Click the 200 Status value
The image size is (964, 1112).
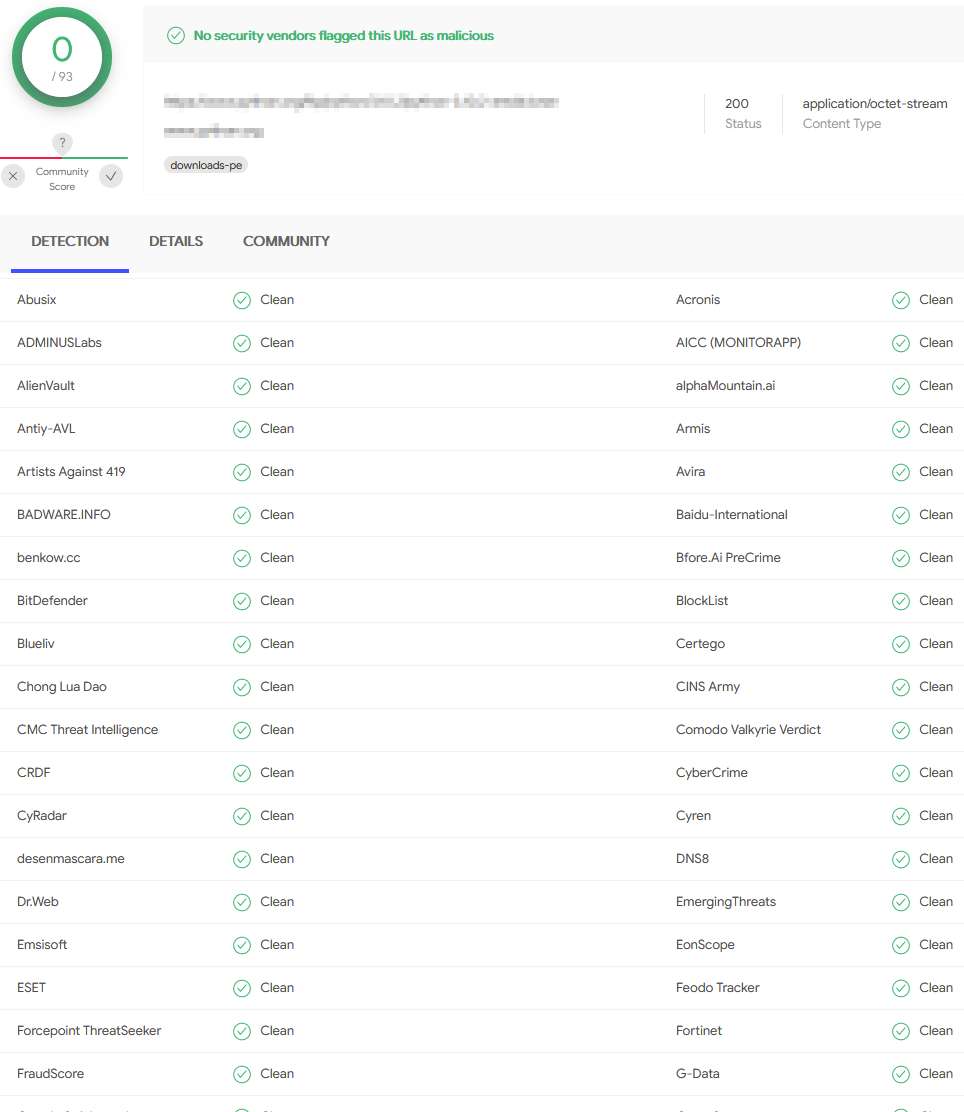[x=736, y=104]
